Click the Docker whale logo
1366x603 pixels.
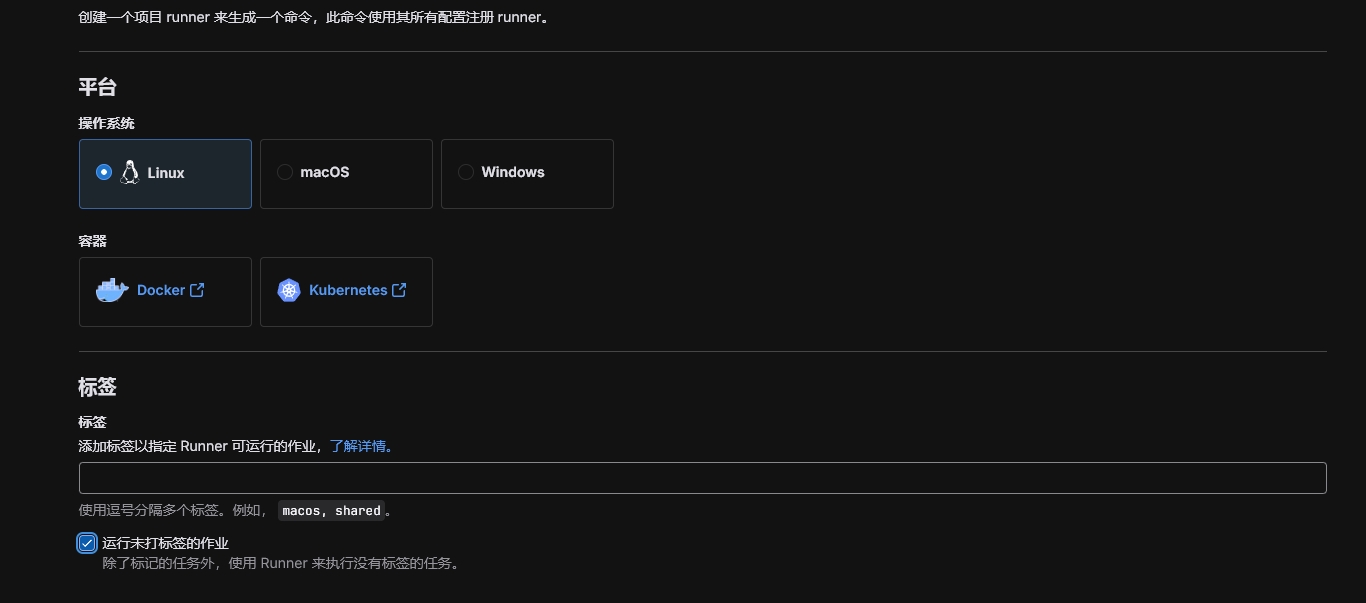(112, 290)
